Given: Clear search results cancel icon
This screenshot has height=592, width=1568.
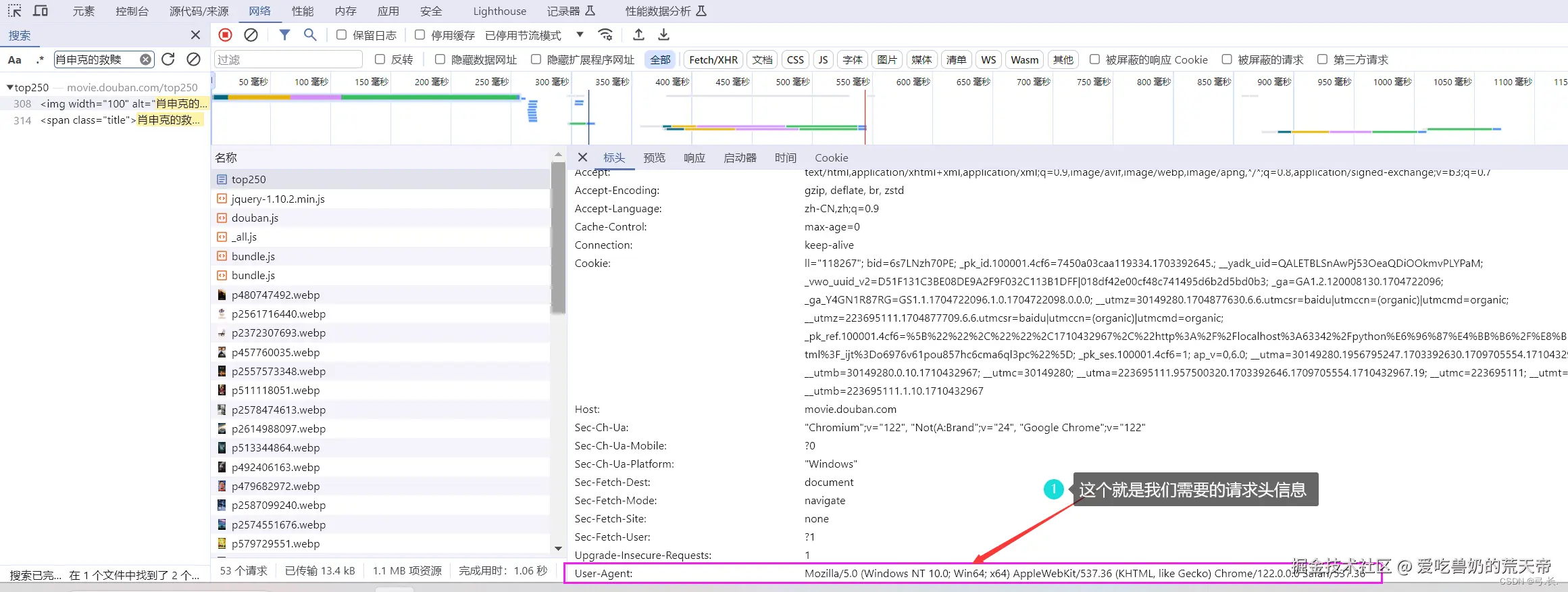Looking at the screenshot, I should coord(193,59).
